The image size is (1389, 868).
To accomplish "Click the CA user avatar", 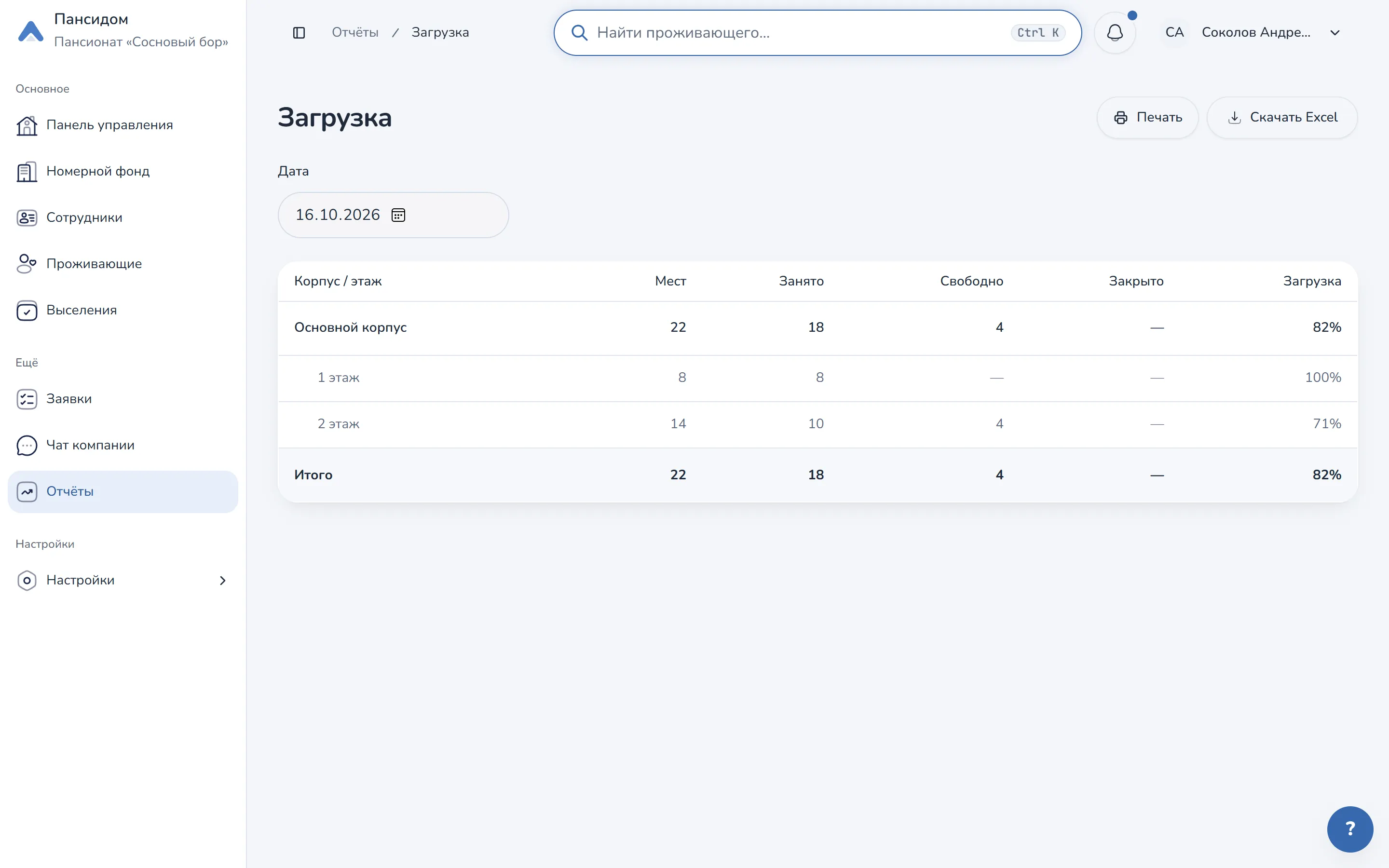I will tap(1174, 33).
